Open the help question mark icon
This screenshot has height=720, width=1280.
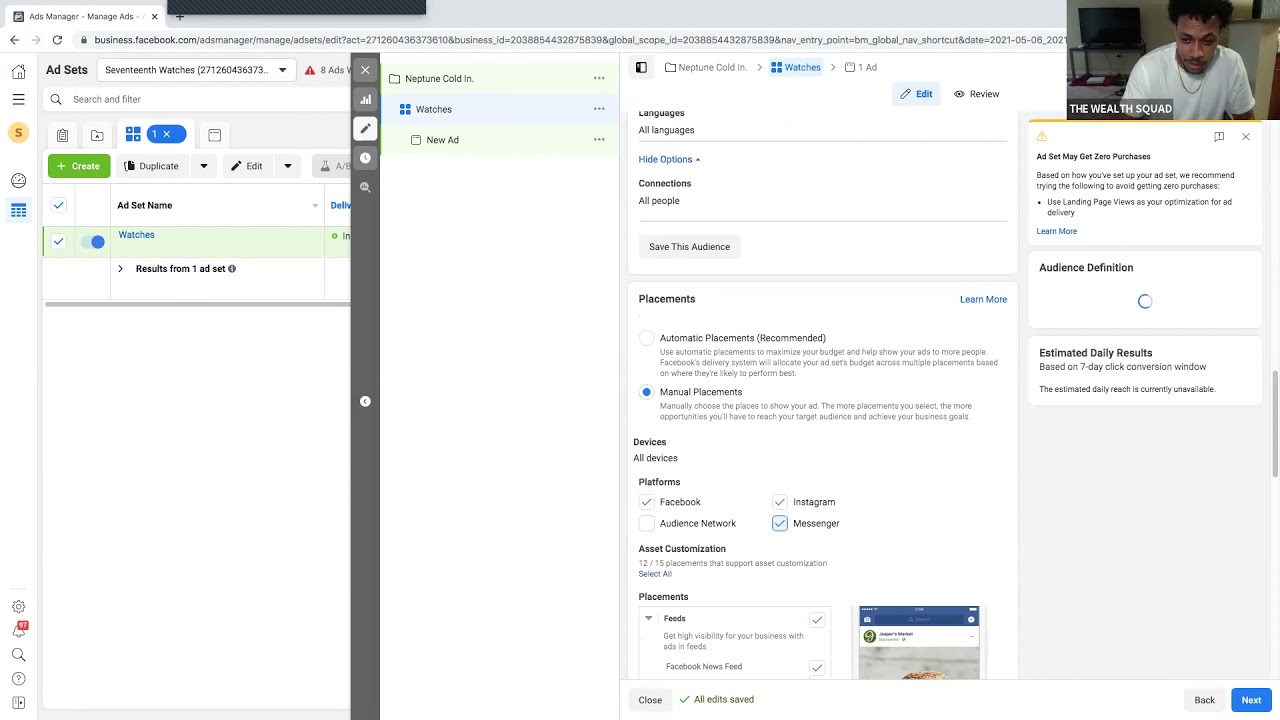click(18, 679)
